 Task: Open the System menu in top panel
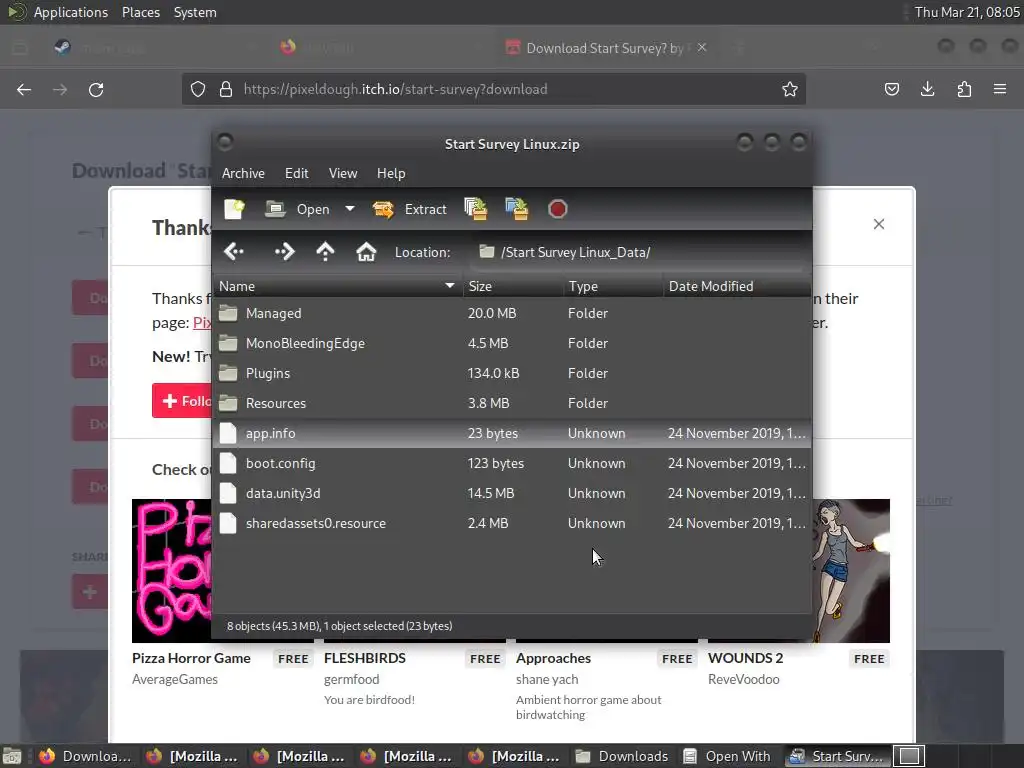click(x=195, y=12)
